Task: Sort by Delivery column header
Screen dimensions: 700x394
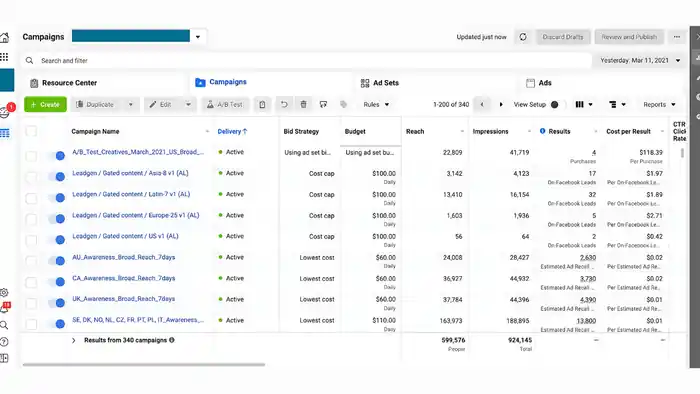Action: [232, 131]
